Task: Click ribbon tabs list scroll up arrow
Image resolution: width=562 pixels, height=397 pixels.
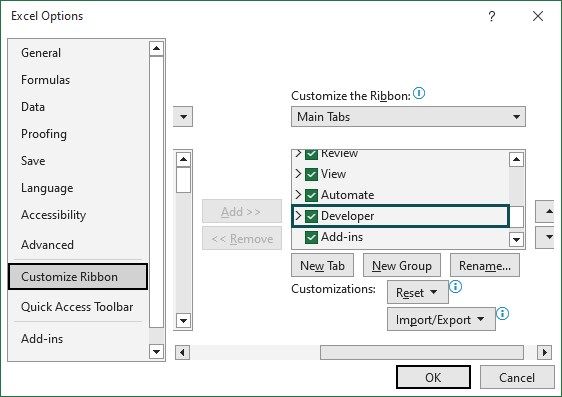Action: [516, 159]
